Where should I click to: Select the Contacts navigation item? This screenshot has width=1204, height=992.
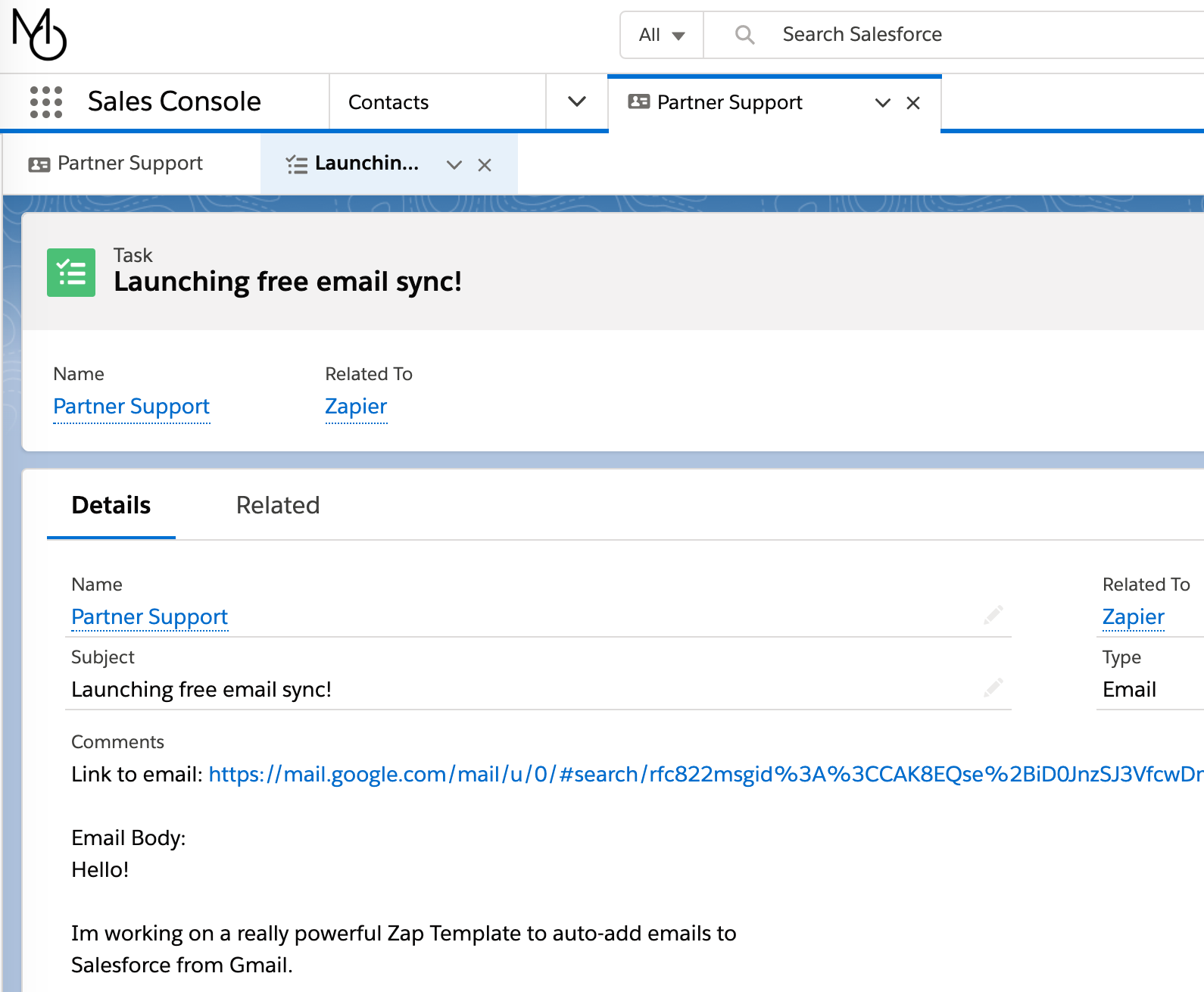pos(388,102)
